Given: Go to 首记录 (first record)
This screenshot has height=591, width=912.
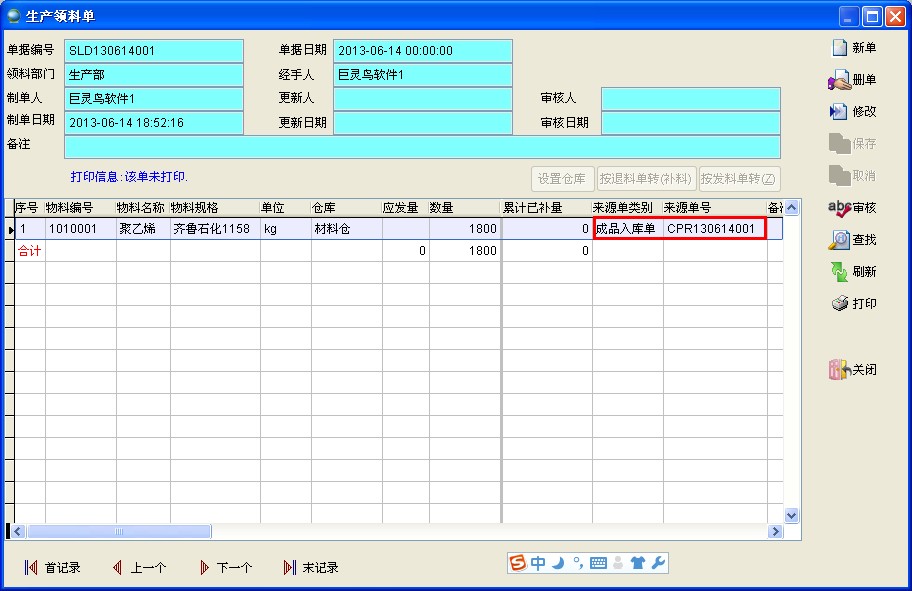Looking at the screenshot, I should [x=32, y=568].
